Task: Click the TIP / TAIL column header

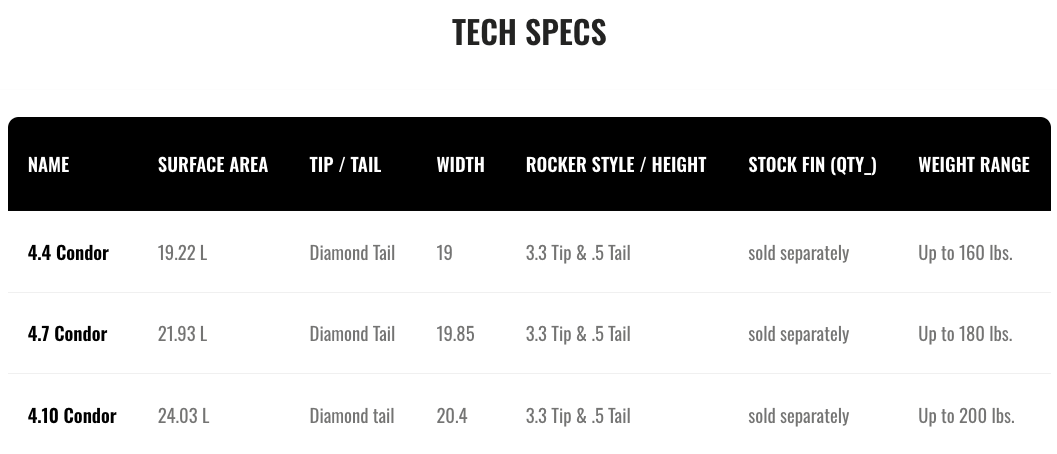Action: click(x=345, y=164)
